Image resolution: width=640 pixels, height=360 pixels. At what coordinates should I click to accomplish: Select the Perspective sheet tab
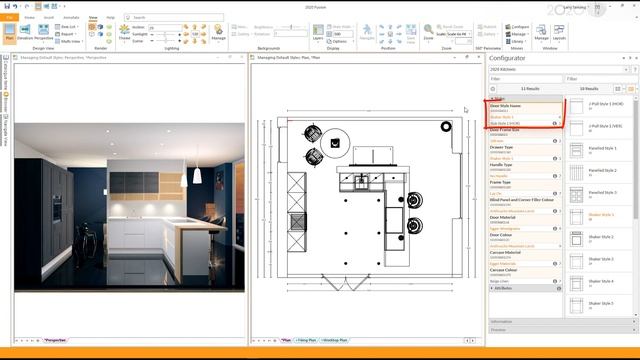56,340
